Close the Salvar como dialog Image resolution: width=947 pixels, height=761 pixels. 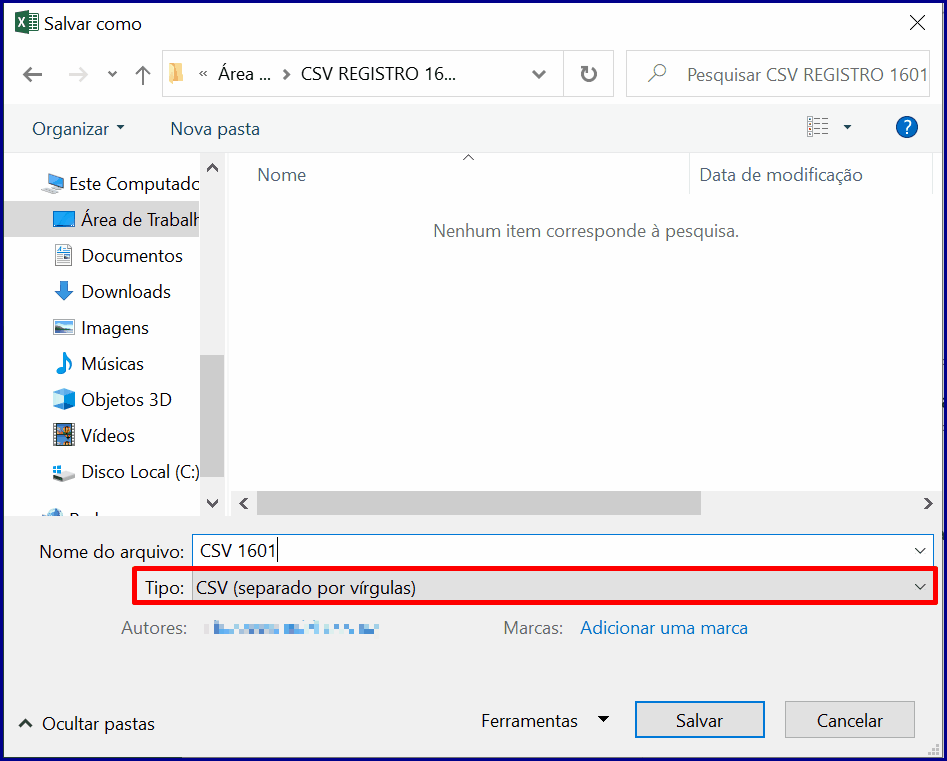point(917,24)
